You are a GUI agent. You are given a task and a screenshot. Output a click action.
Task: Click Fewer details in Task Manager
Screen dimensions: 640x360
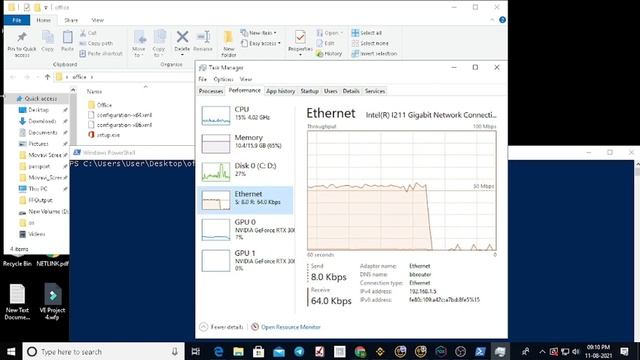pos(222,327)
